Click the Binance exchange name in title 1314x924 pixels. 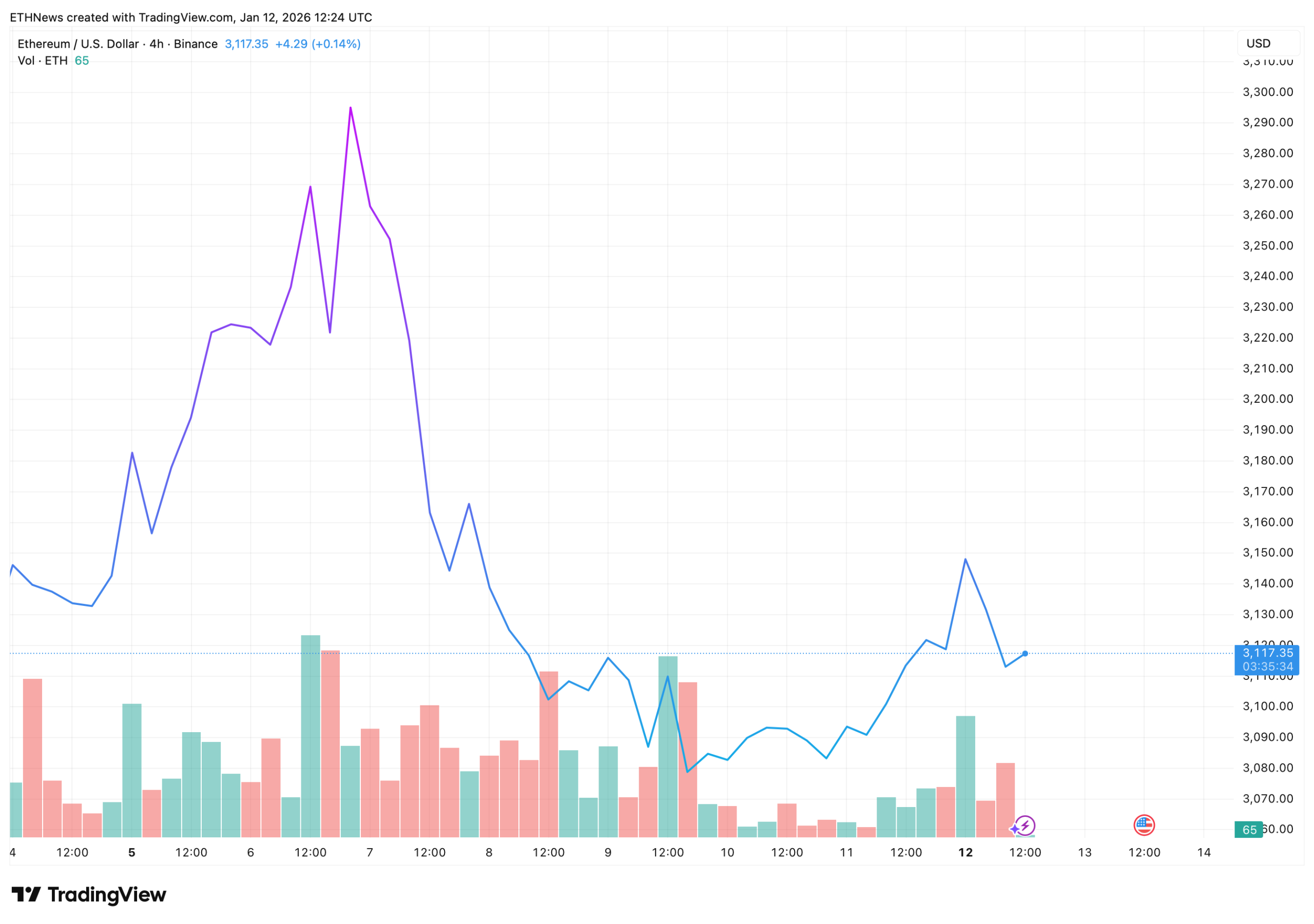coord(196,44)
